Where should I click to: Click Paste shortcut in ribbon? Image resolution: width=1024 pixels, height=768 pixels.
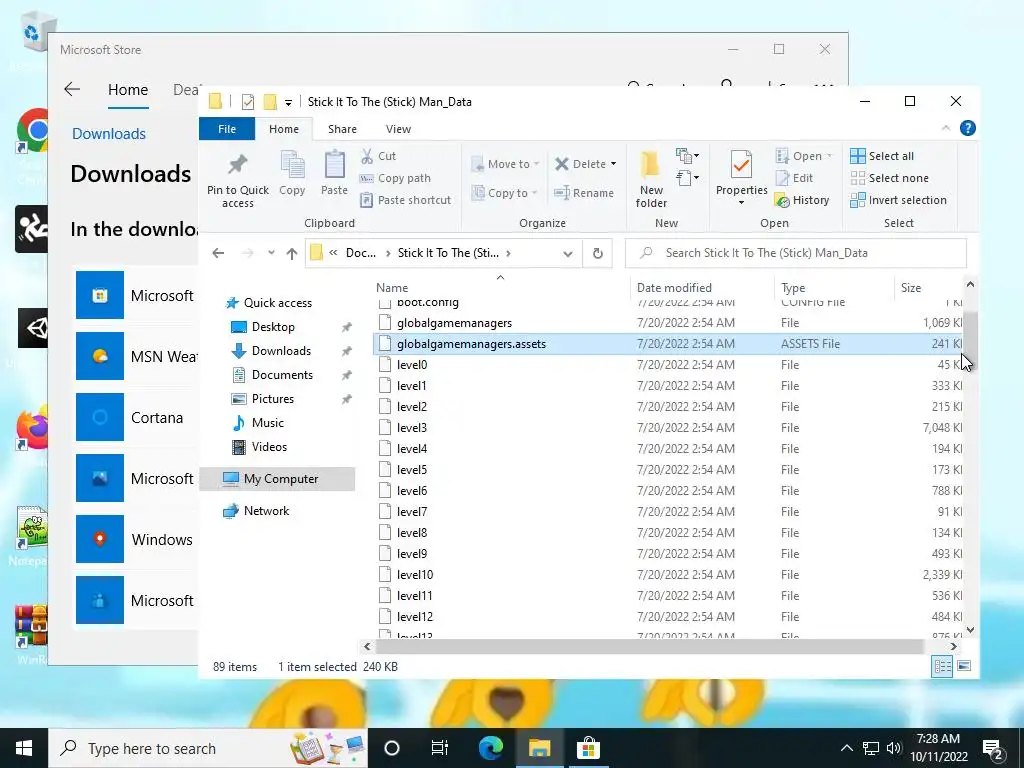tap(406, 200)
